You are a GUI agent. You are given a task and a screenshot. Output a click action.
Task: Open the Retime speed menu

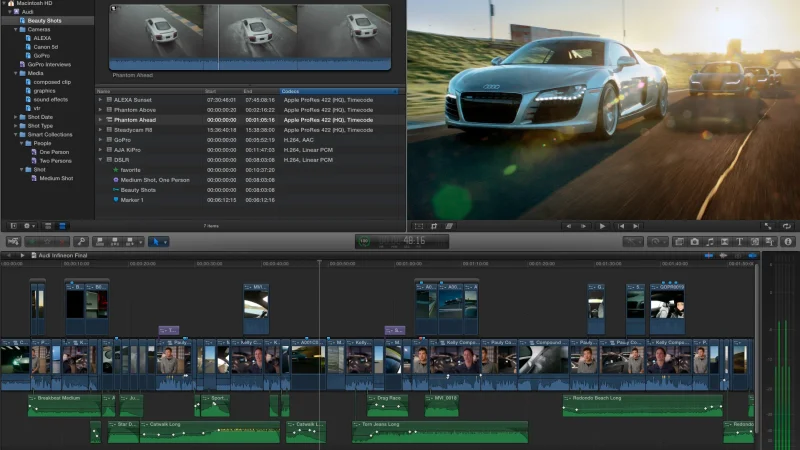coord(658,242)
